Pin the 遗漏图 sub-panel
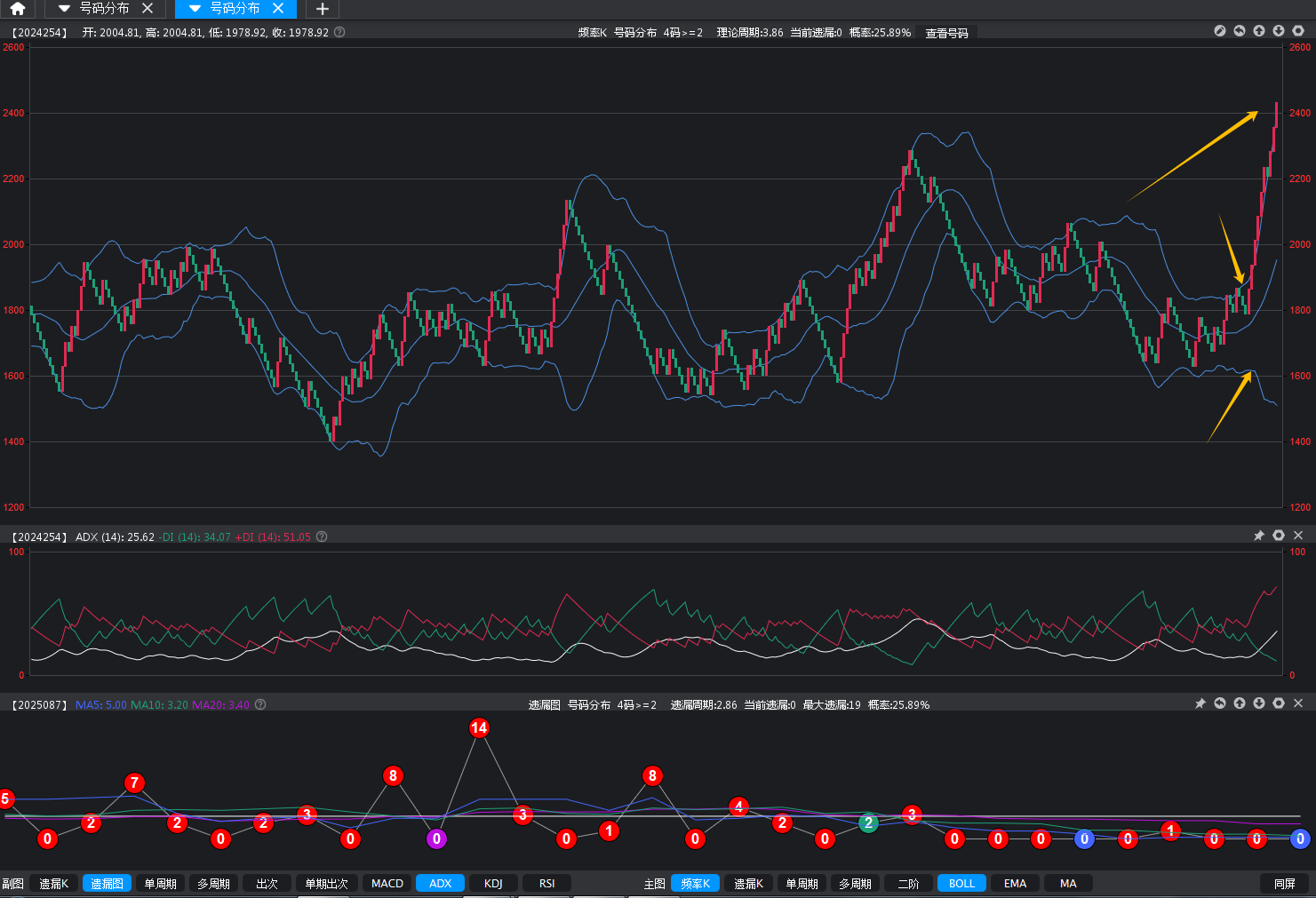The height and width of the screenshot is (898, 1316). (1200, 703)
